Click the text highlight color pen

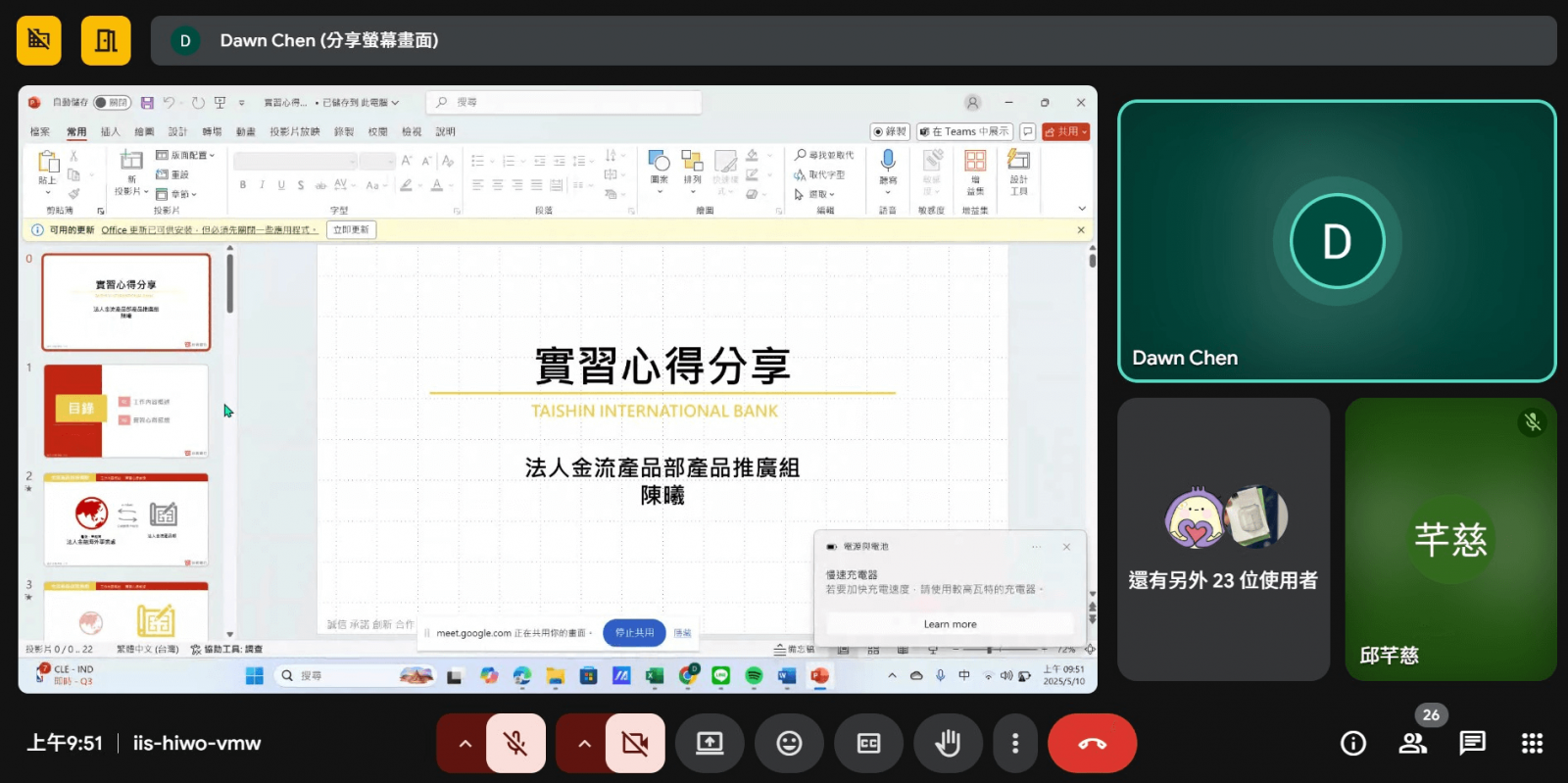tap(406, 184)
